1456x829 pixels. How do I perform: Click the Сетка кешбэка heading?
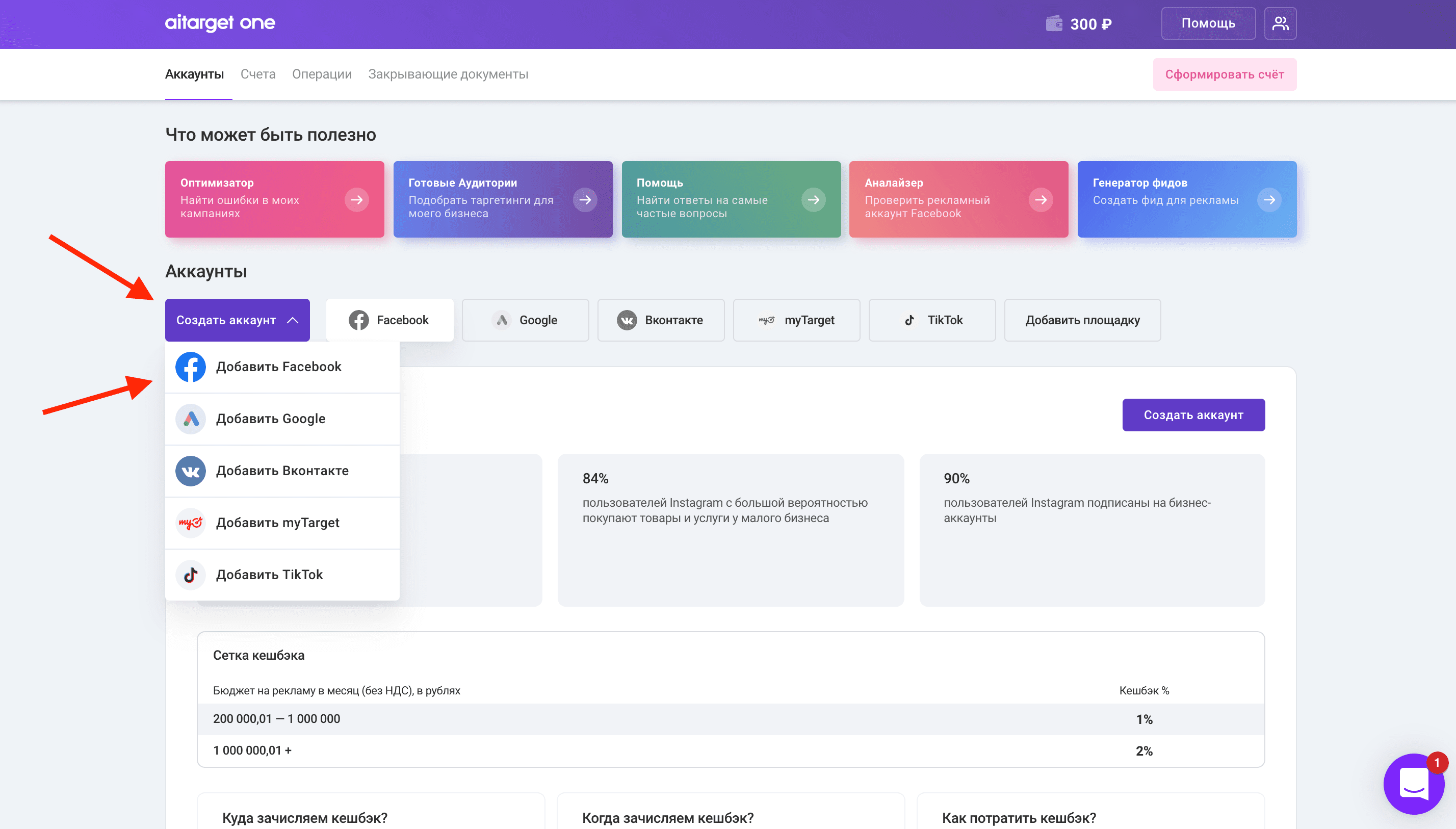coord(258,655)
